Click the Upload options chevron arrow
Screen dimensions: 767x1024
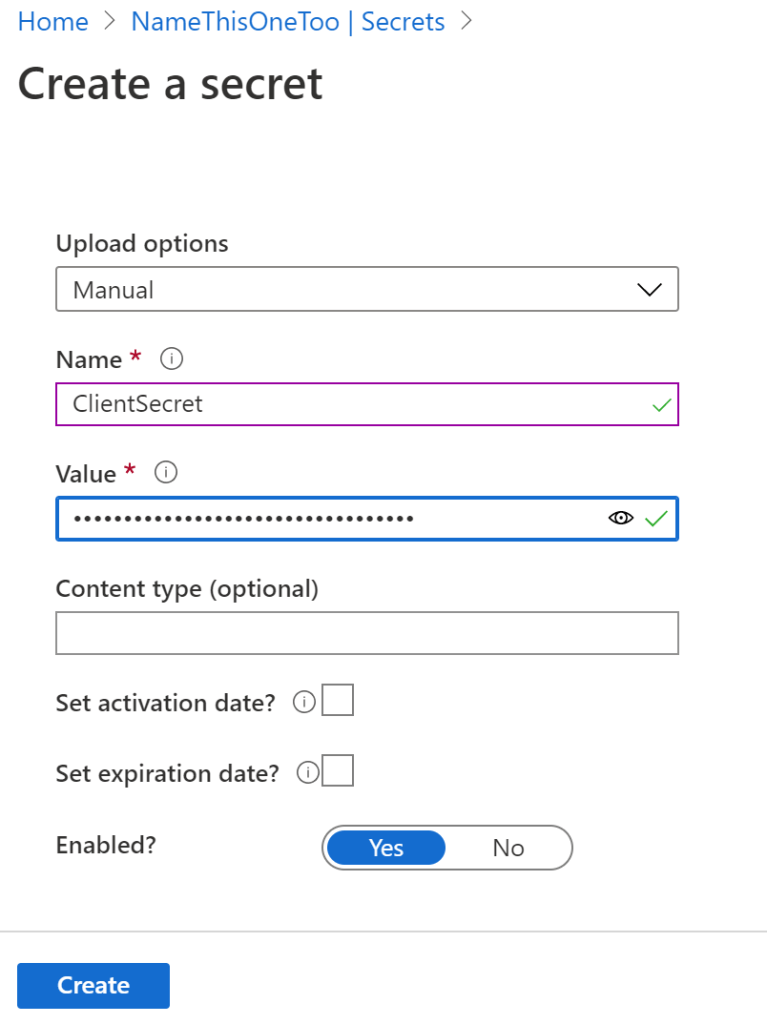point(650,290)
